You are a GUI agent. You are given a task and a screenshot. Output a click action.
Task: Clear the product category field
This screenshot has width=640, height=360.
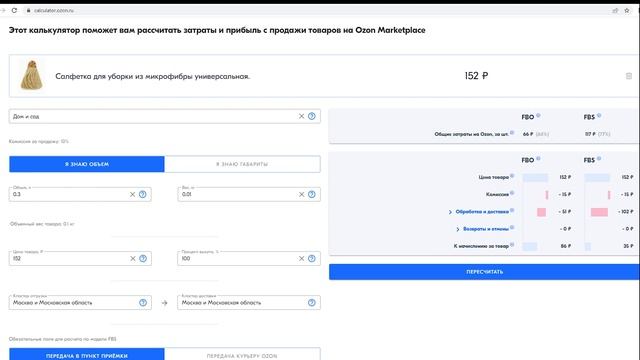[301, 116]
